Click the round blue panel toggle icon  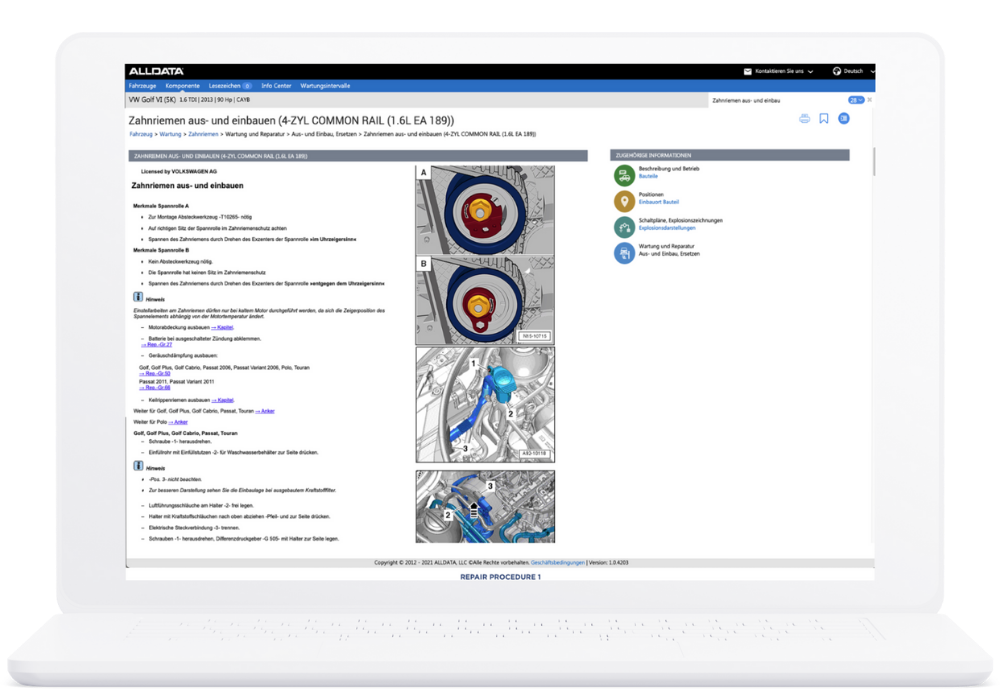[844, 119]
